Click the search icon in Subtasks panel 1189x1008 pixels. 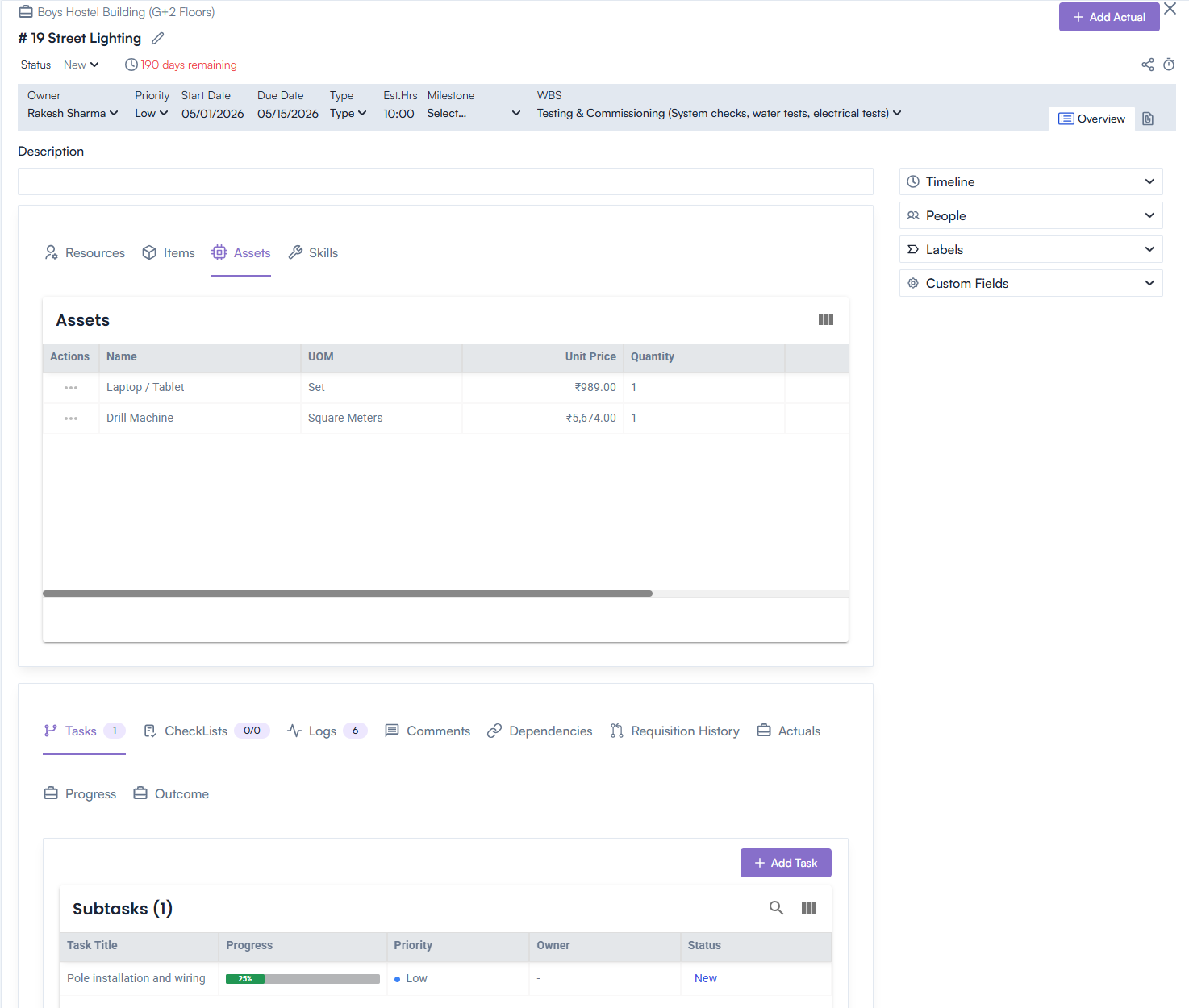tap(776, 908)
